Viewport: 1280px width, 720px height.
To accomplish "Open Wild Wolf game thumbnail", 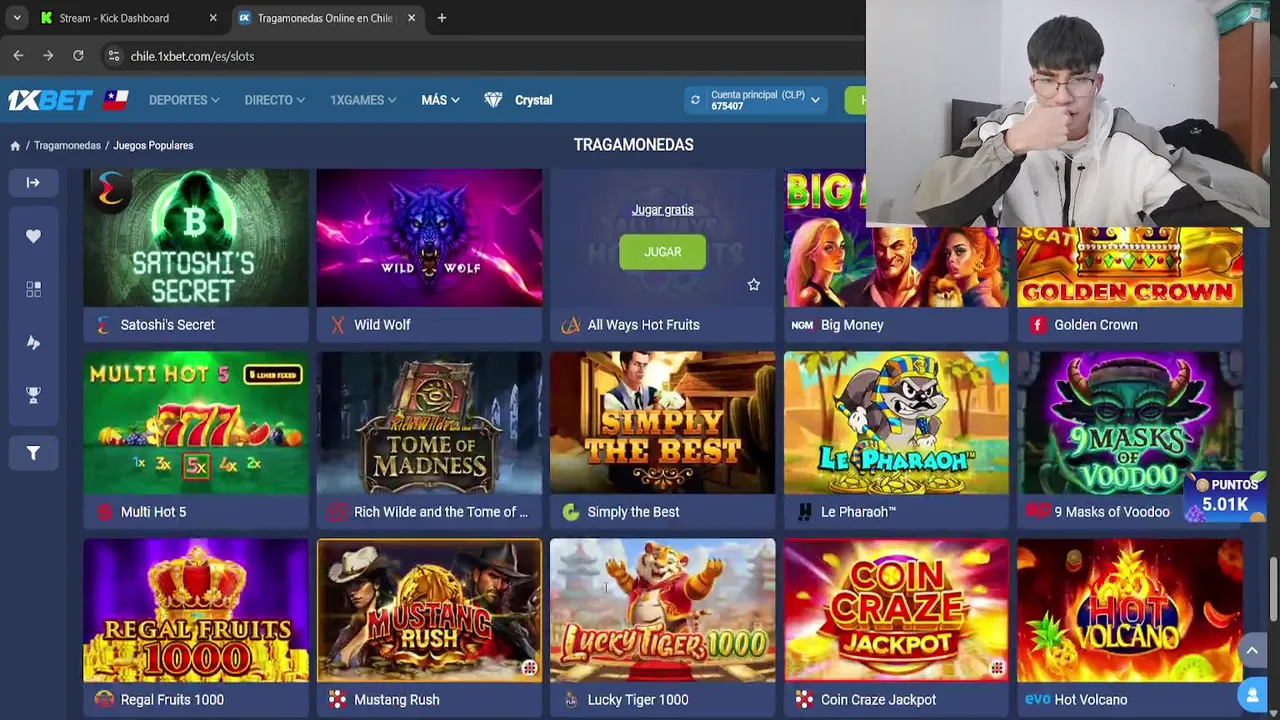I will 429,238.
